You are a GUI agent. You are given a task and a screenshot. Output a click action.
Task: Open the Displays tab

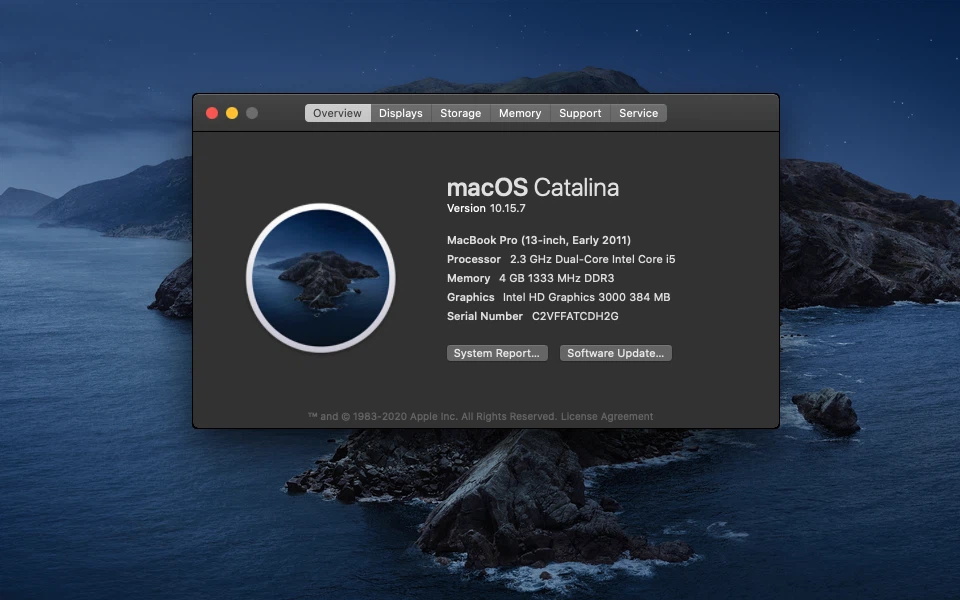tap(400, 113)
